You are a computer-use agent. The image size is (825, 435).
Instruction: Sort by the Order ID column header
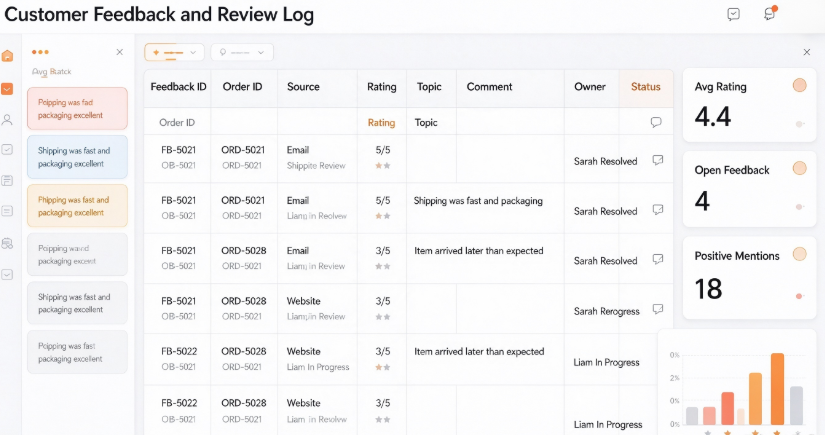[x=242, y=87]
